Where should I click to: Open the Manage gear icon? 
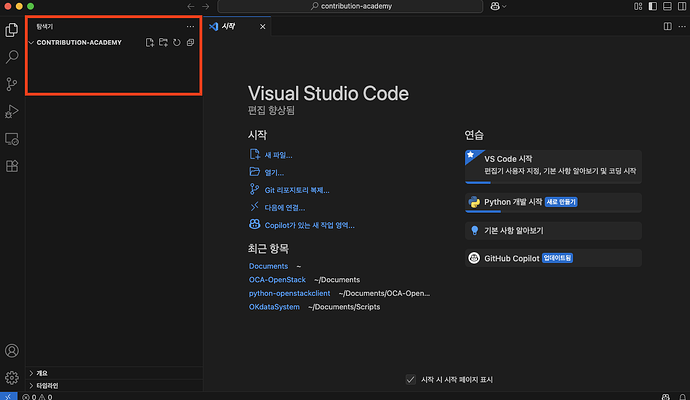(12, 378)
